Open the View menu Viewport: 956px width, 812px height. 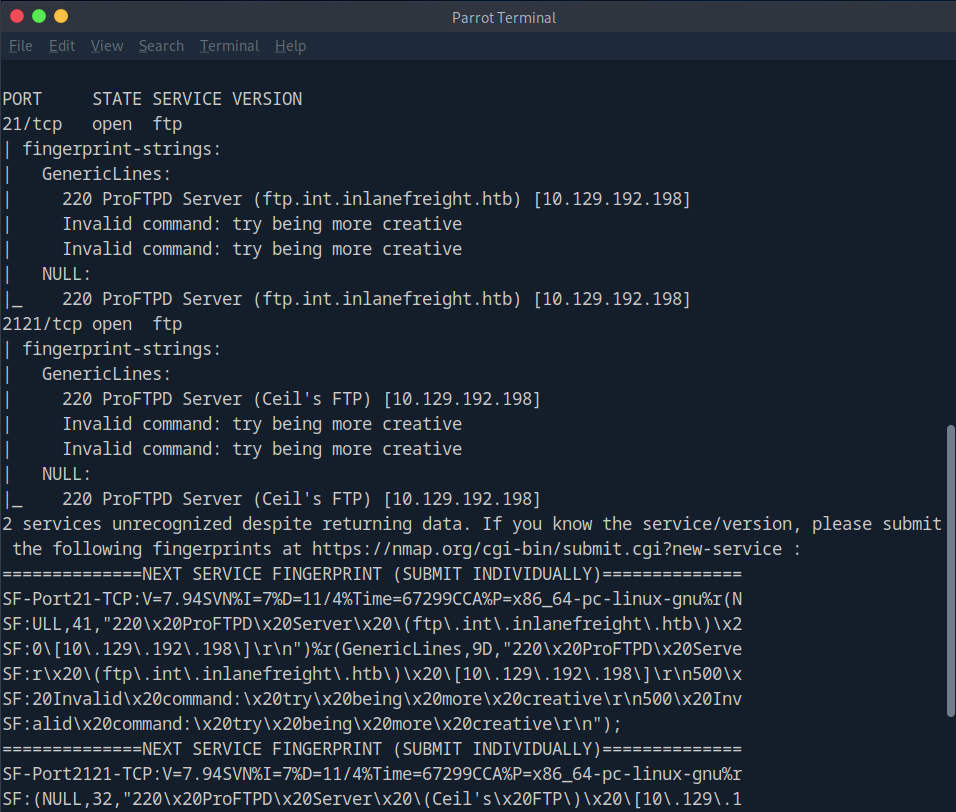click(x=107, y=46)
